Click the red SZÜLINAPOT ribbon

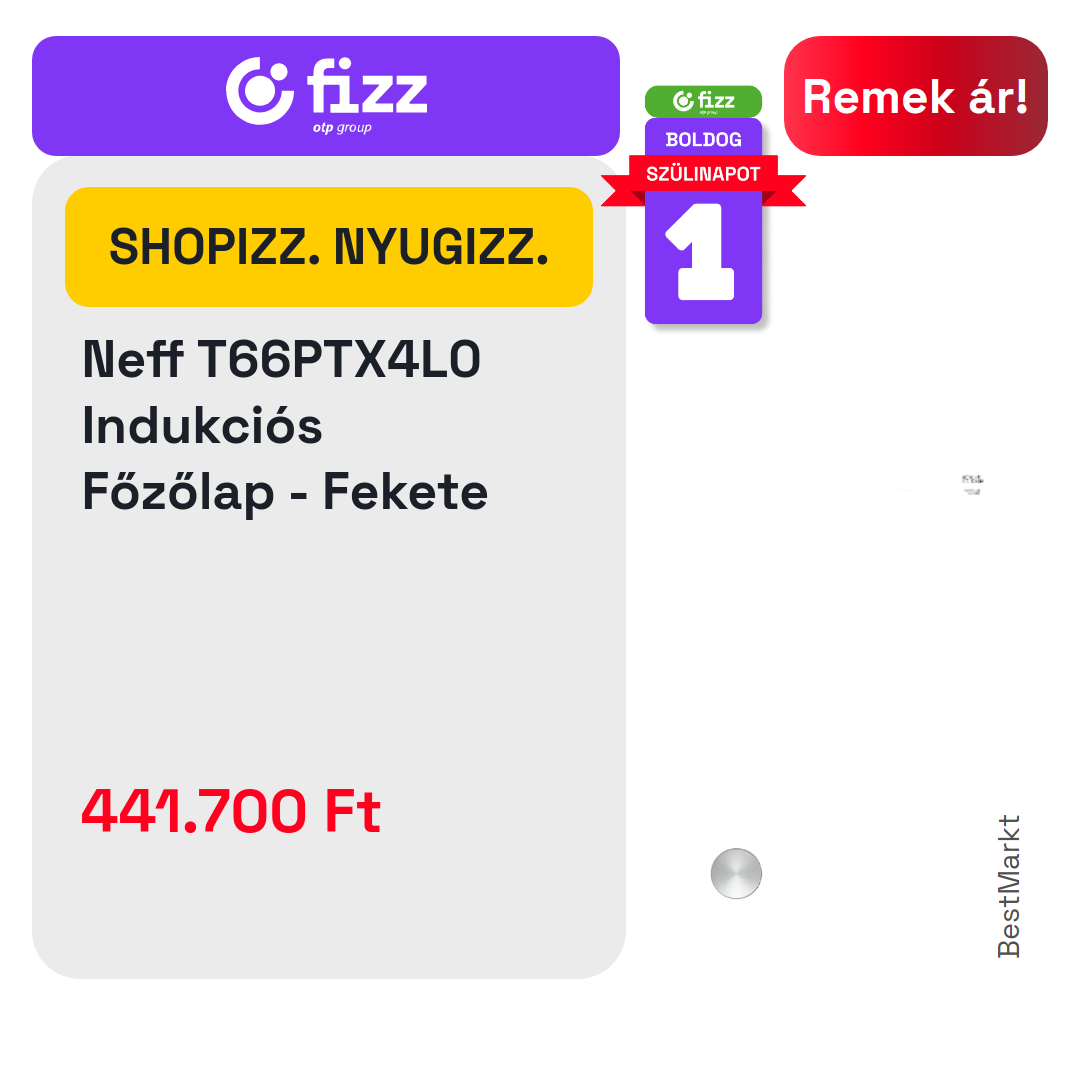point(703,178)
